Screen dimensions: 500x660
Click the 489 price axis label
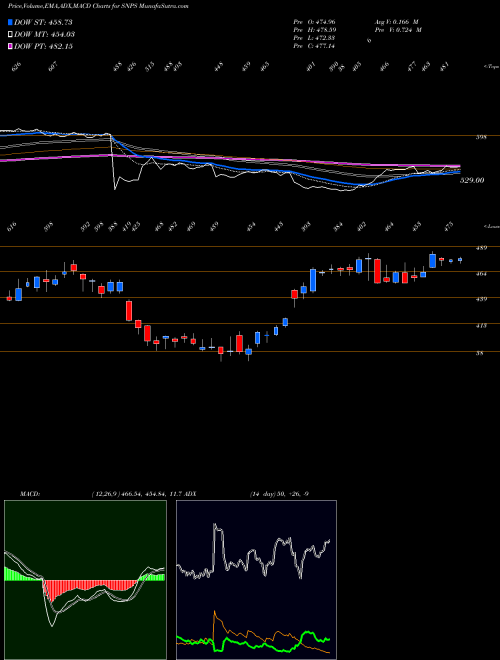pos(481,248)
